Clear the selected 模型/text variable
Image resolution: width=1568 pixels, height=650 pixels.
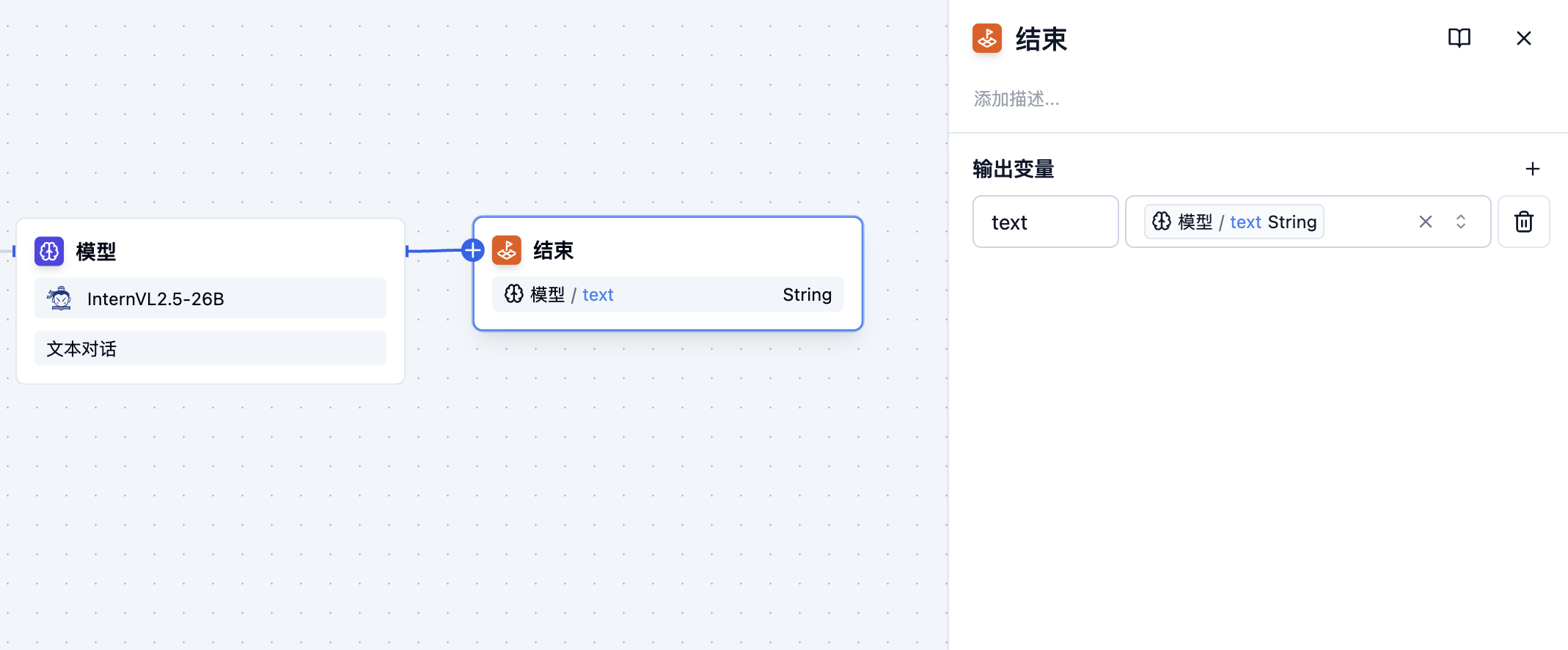pyautogui.click(x=1425, y=222)
